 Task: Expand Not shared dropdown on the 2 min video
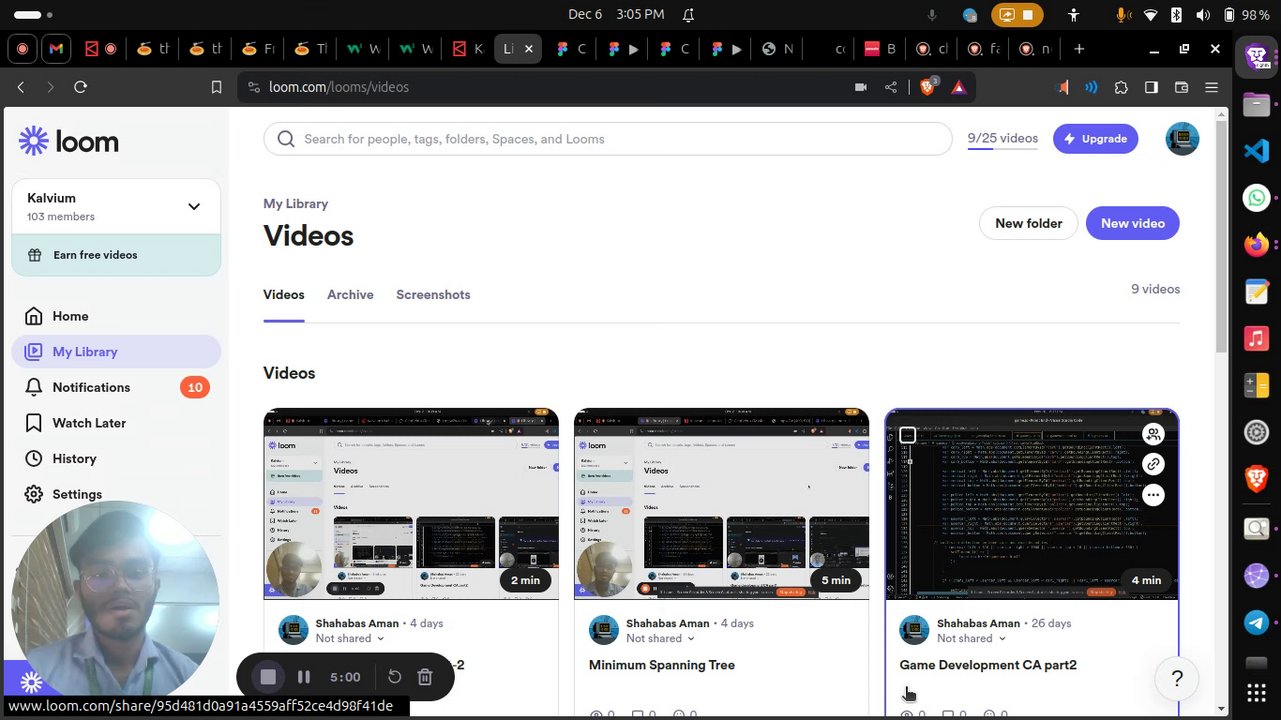click(x=350, y=638)
